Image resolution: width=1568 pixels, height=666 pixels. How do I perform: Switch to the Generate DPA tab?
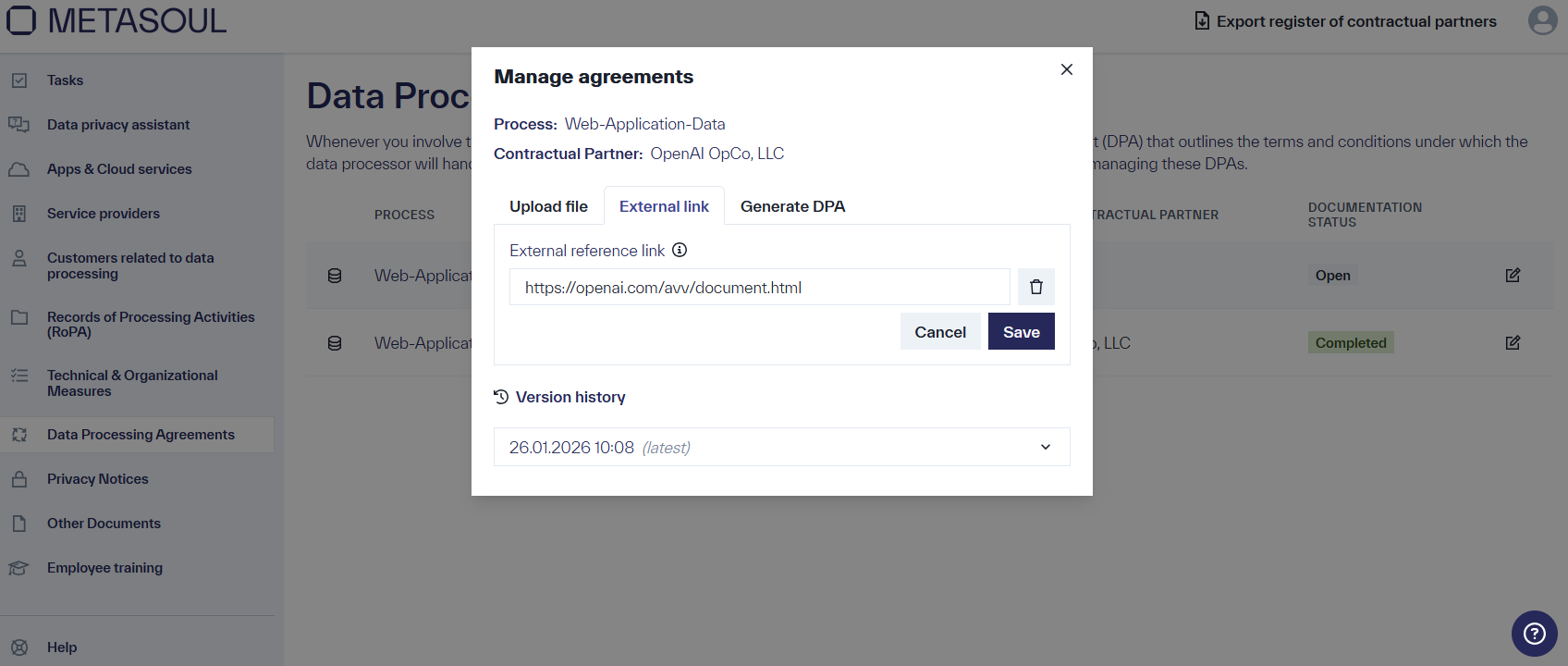coord(792,205)
